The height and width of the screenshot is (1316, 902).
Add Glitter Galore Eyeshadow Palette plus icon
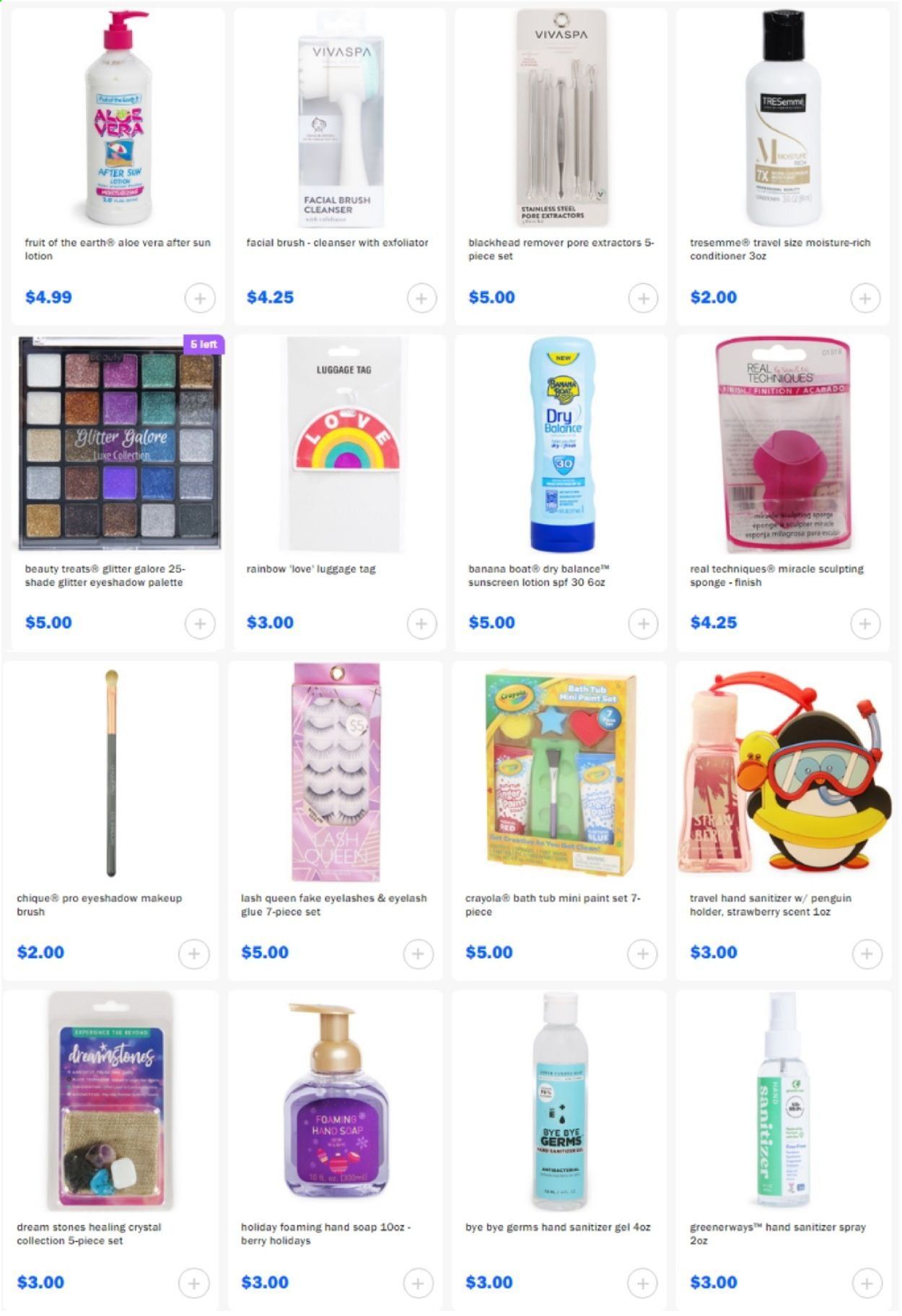pos(200,624)
